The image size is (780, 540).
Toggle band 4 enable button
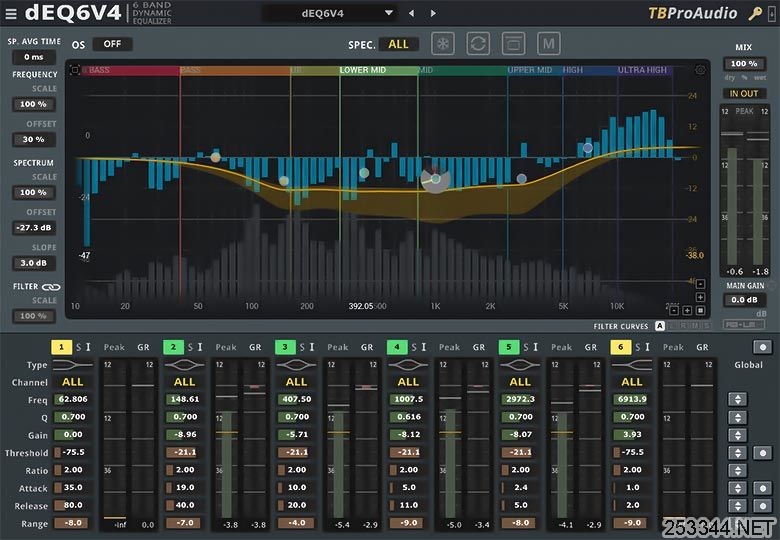[397, 347]
